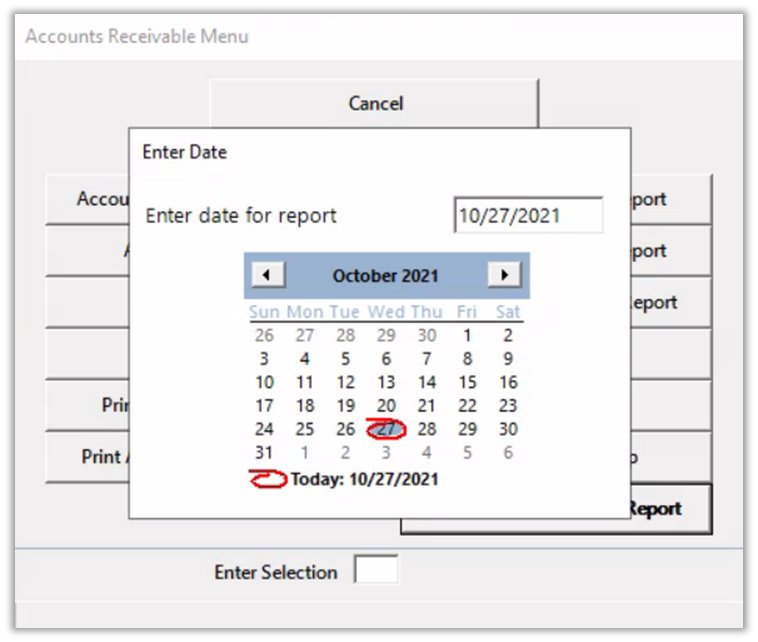Select October 20 on the calendar

386,405
